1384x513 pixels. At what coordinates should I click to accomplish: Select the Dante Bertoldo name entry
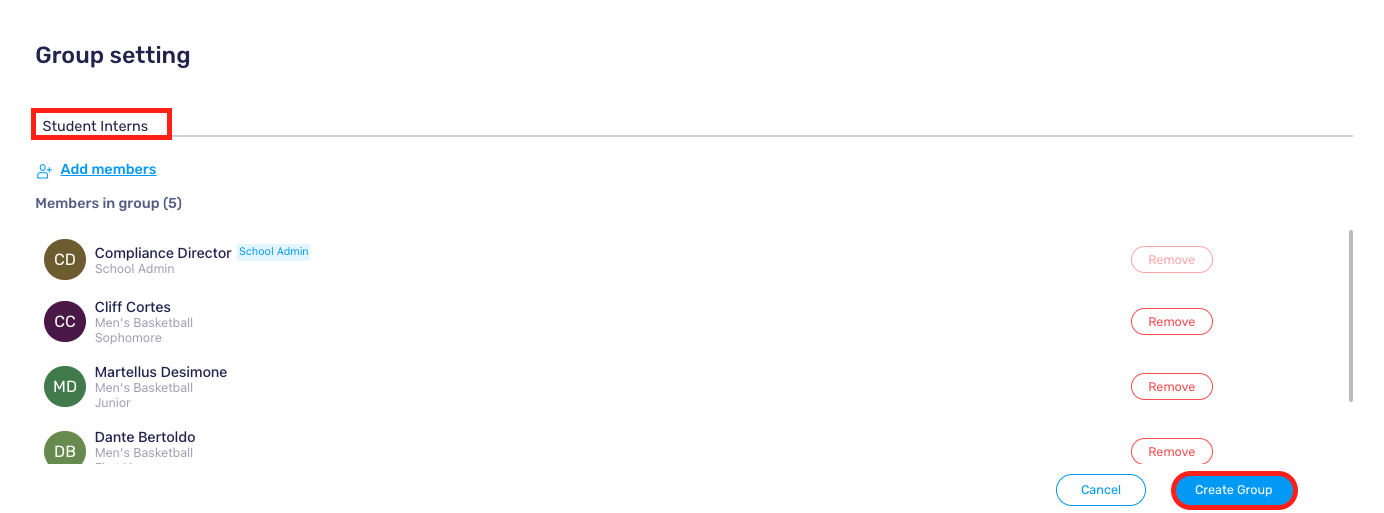pos(145,437)
